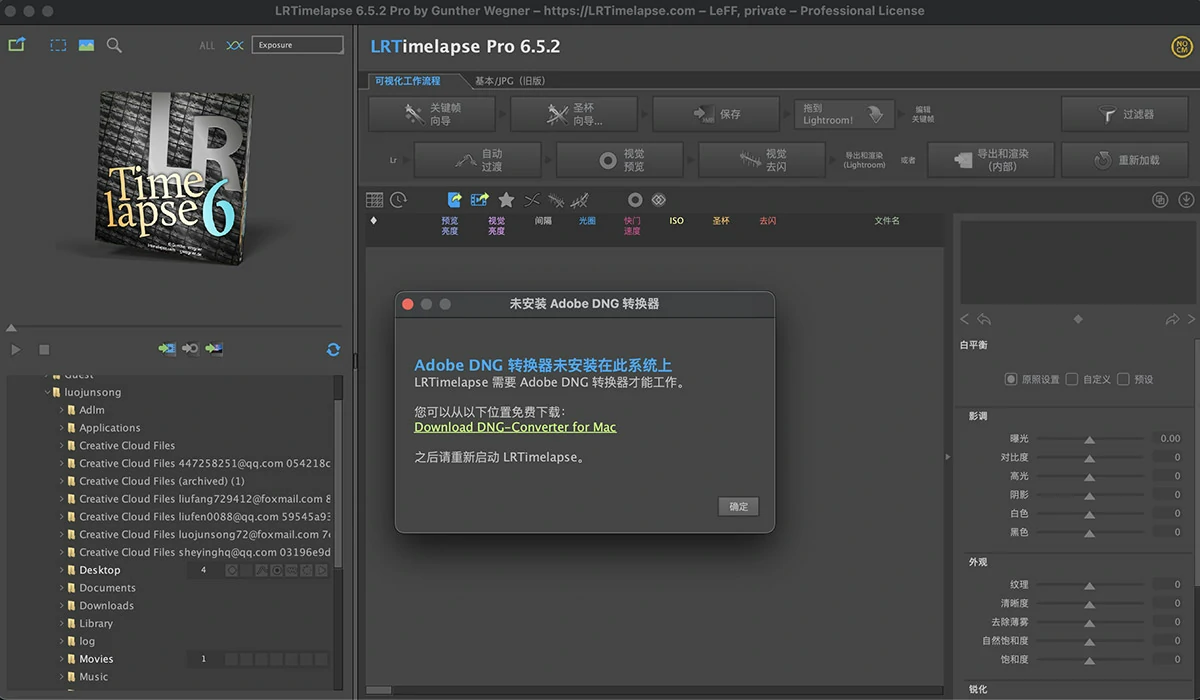
Task: Click the copy settings icon top right
Action: click(x=1160, y=200)
